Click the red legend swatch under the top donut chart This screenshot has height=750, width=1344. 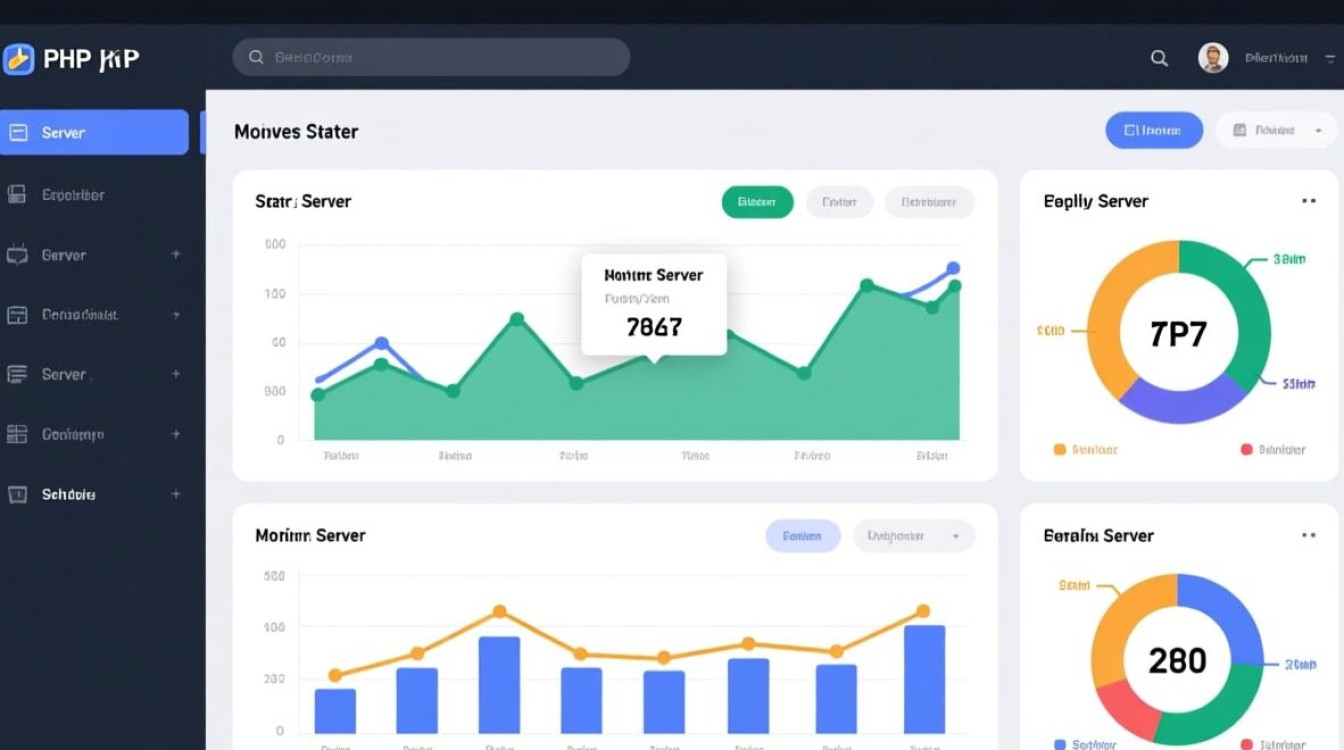point(1246,450)
